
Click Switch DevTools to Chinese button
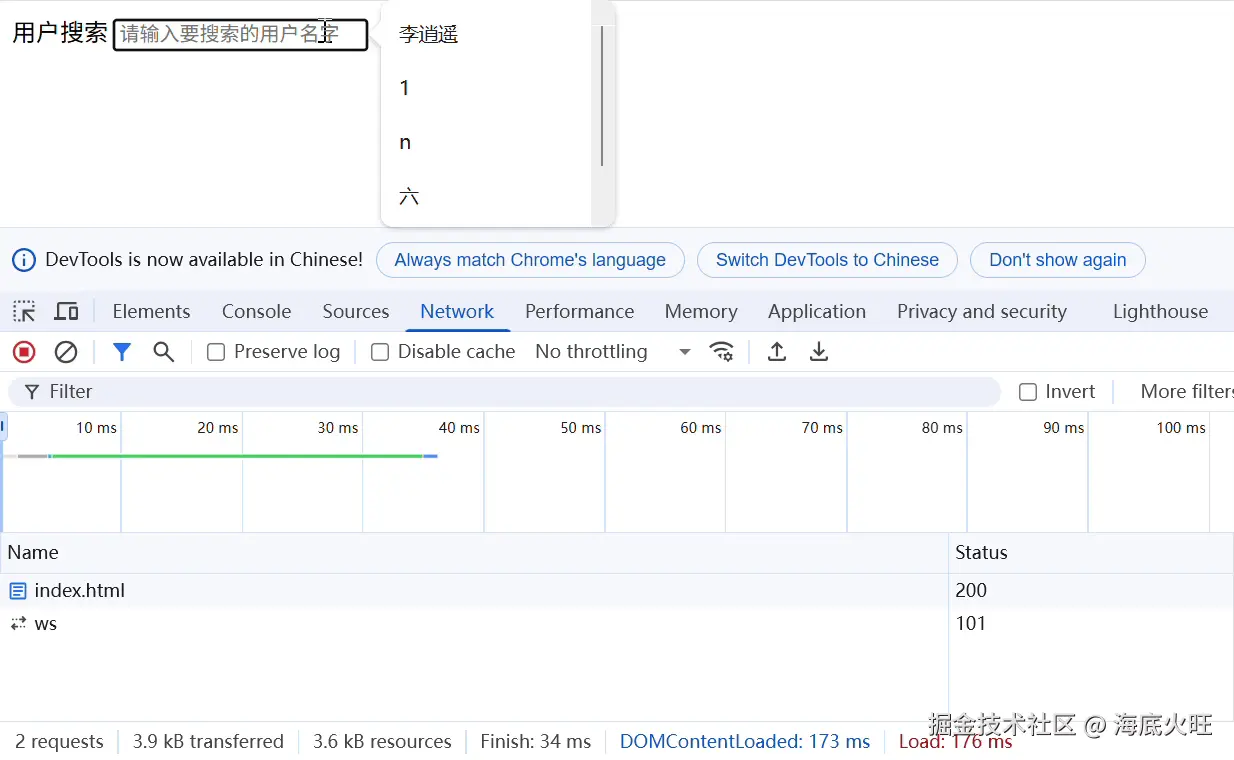point(827,260)
